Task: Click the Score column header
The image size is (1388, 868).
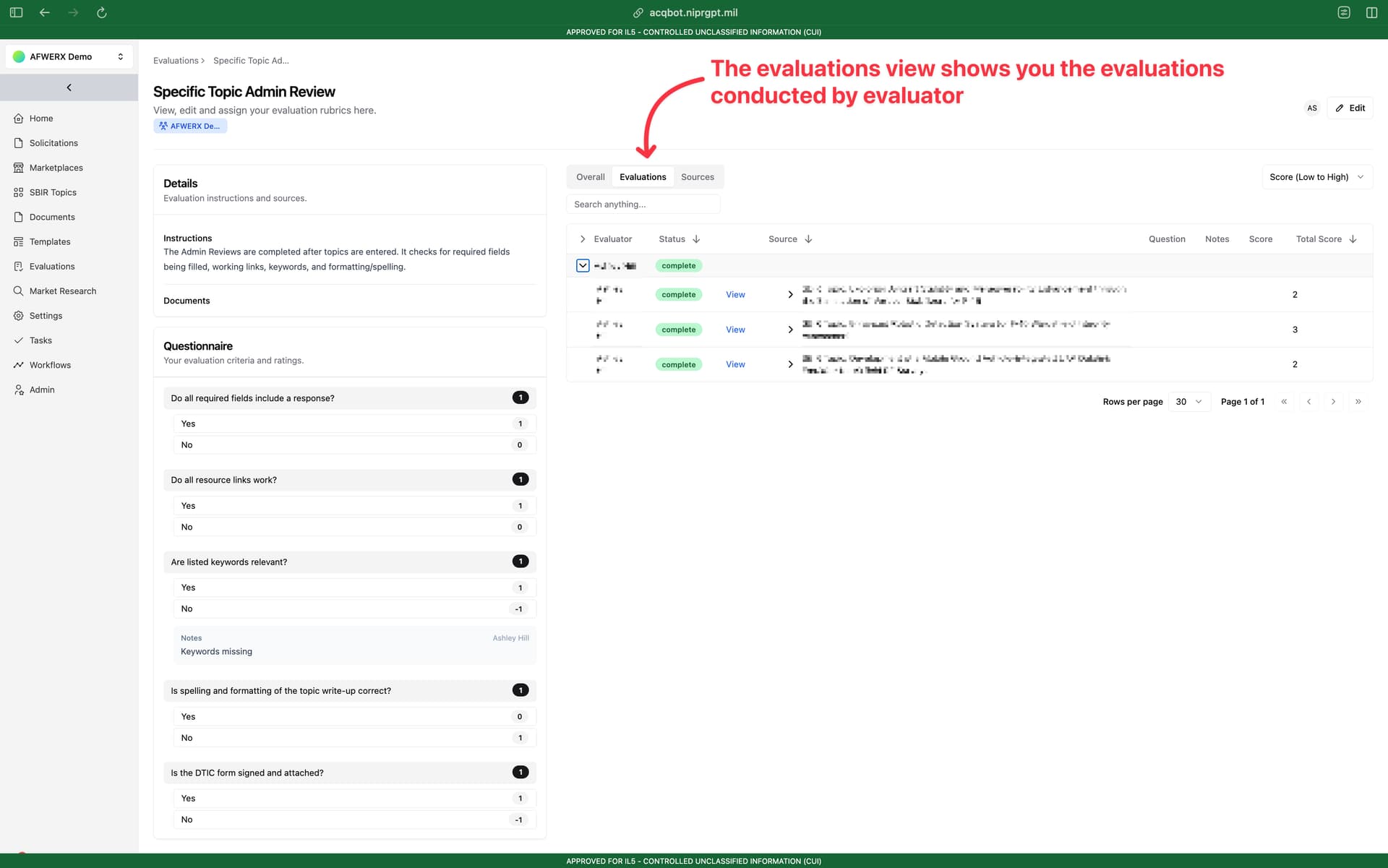Action: 1260,239
